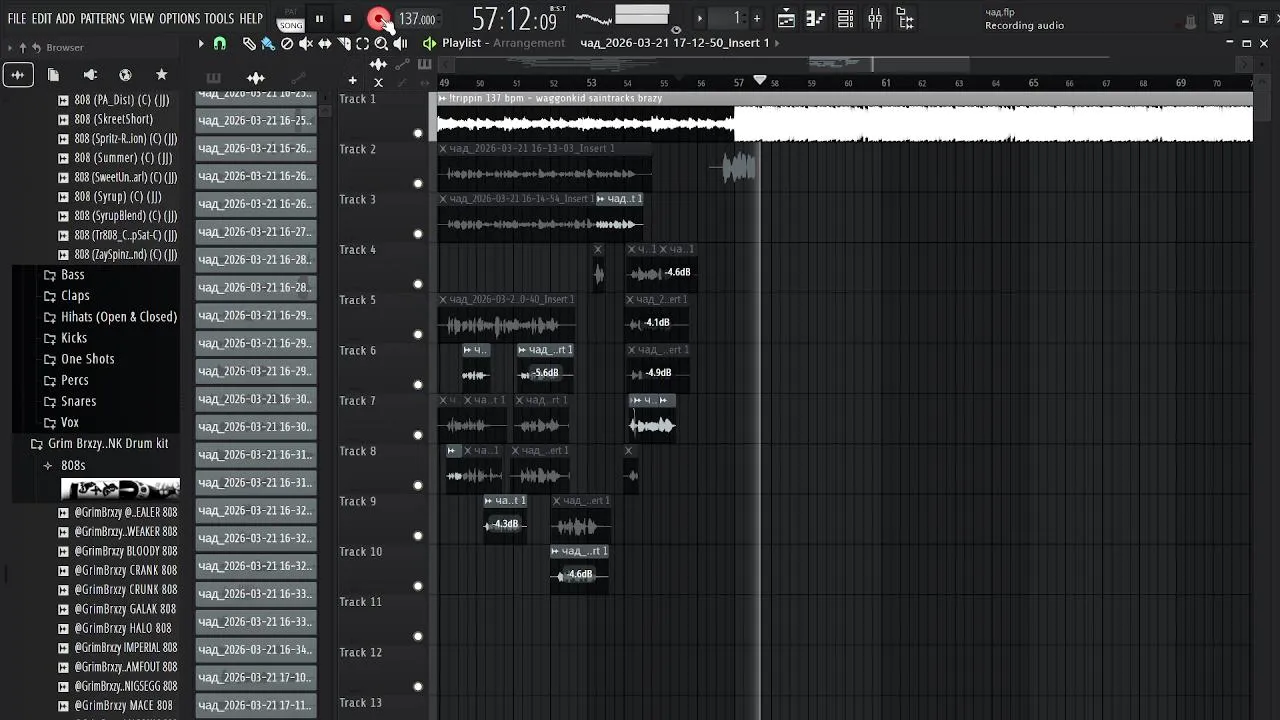Open the PATTERNS menu
This screenshot has width=1280, height=720.
(x=102, y=18)
